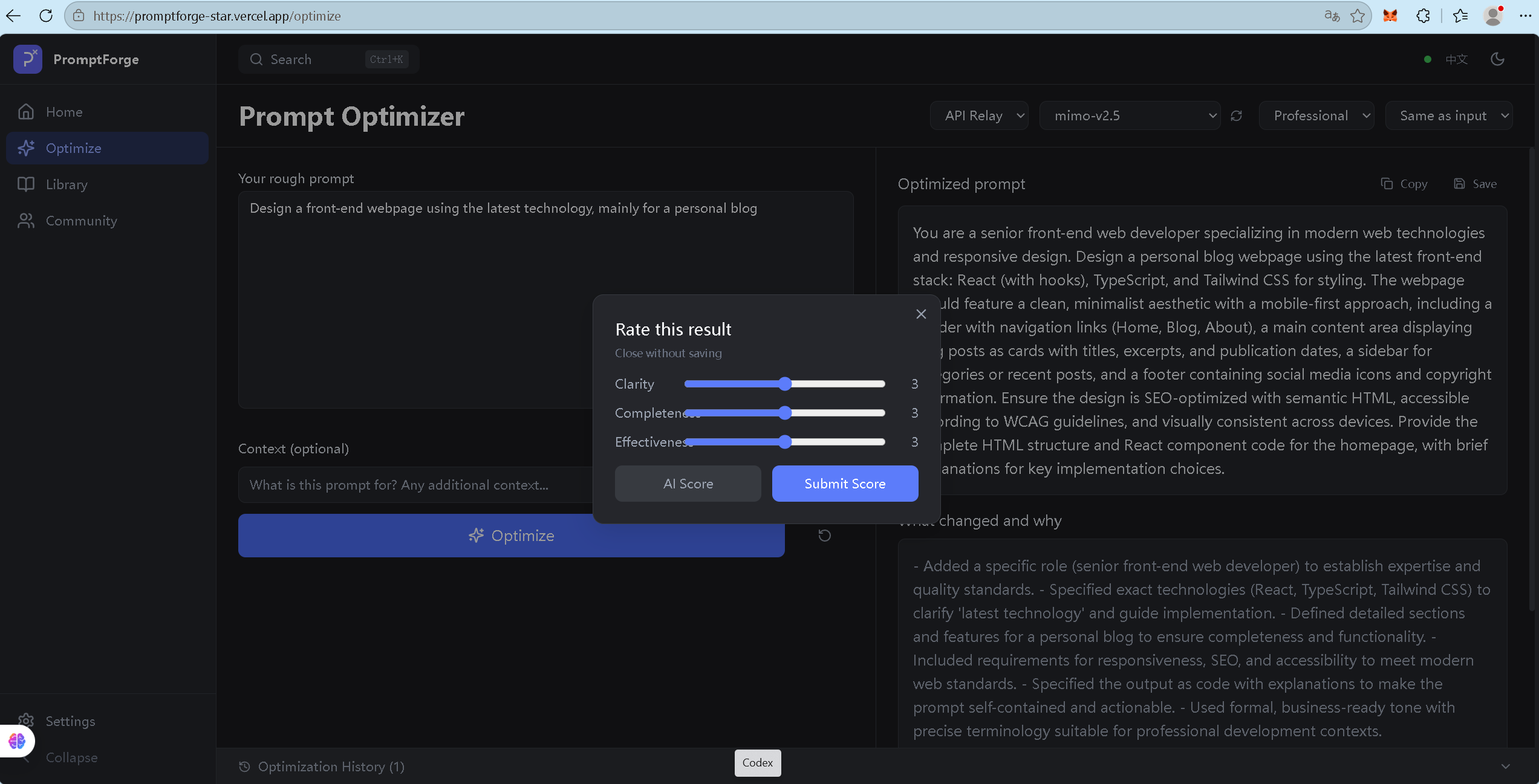Bookmark this page with the star icon
The height and width of the screenshot is (784, 1539).
1358,16
